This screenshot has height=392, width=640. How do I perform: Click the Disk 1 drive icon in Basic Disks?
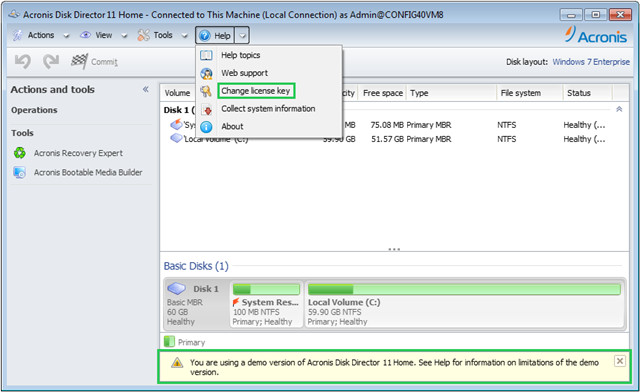177,289
